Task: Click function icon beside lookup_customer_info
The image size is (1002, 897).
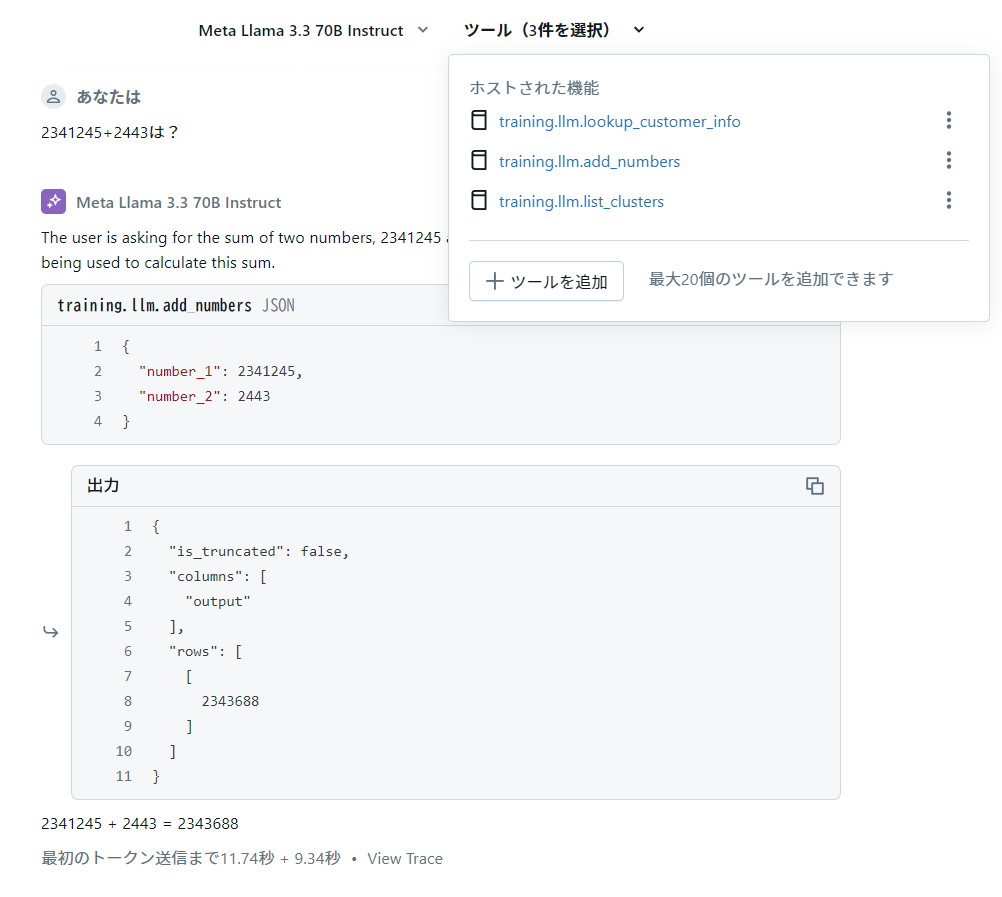Action: click(479, 120)
